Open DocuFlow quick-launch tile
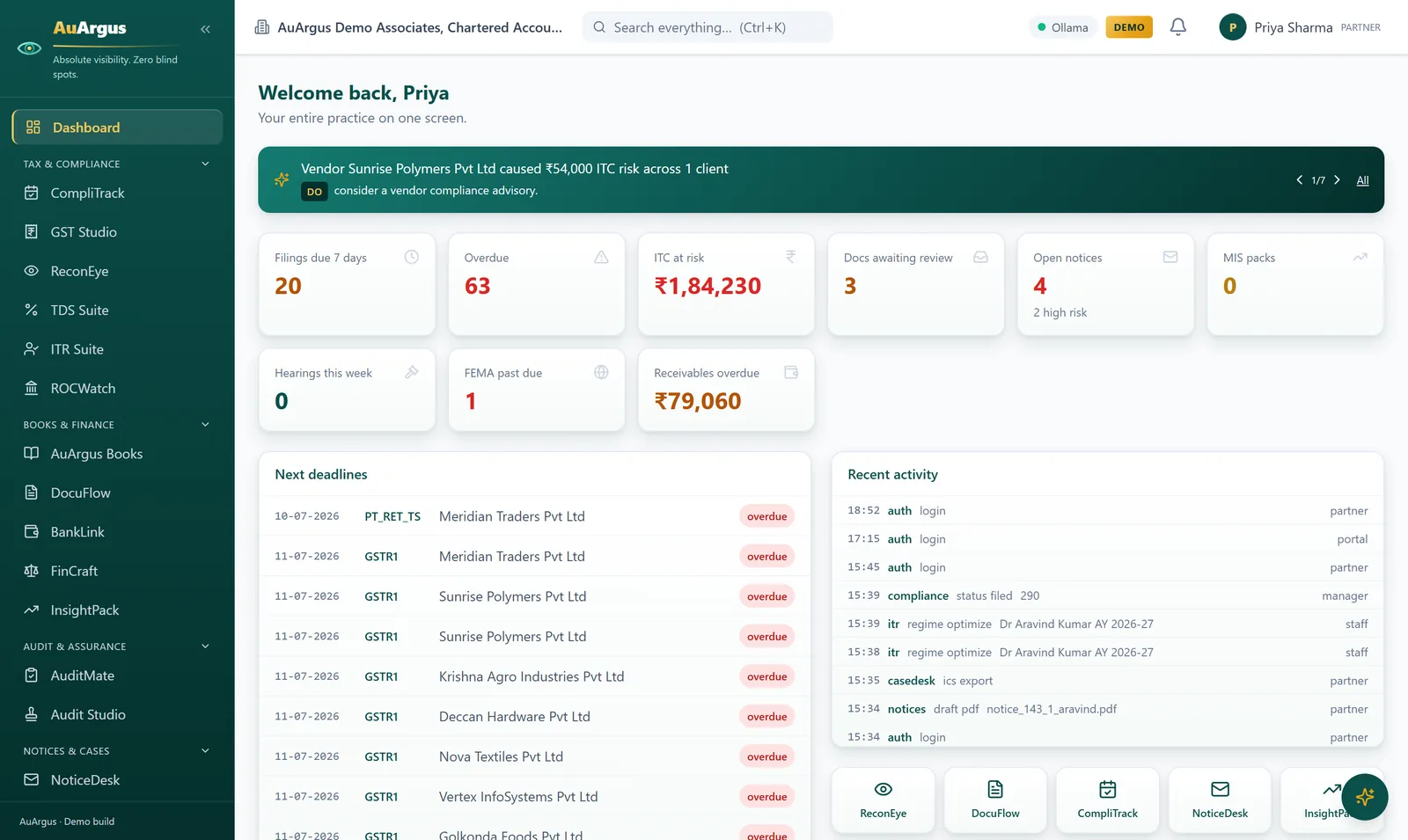The image size is (1408, 840). 995,800
